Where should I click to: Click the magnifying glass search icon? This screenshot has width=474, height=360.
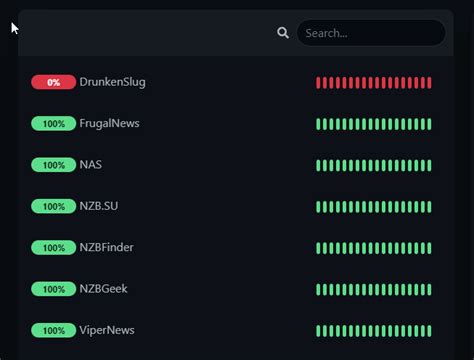point(283,33)
